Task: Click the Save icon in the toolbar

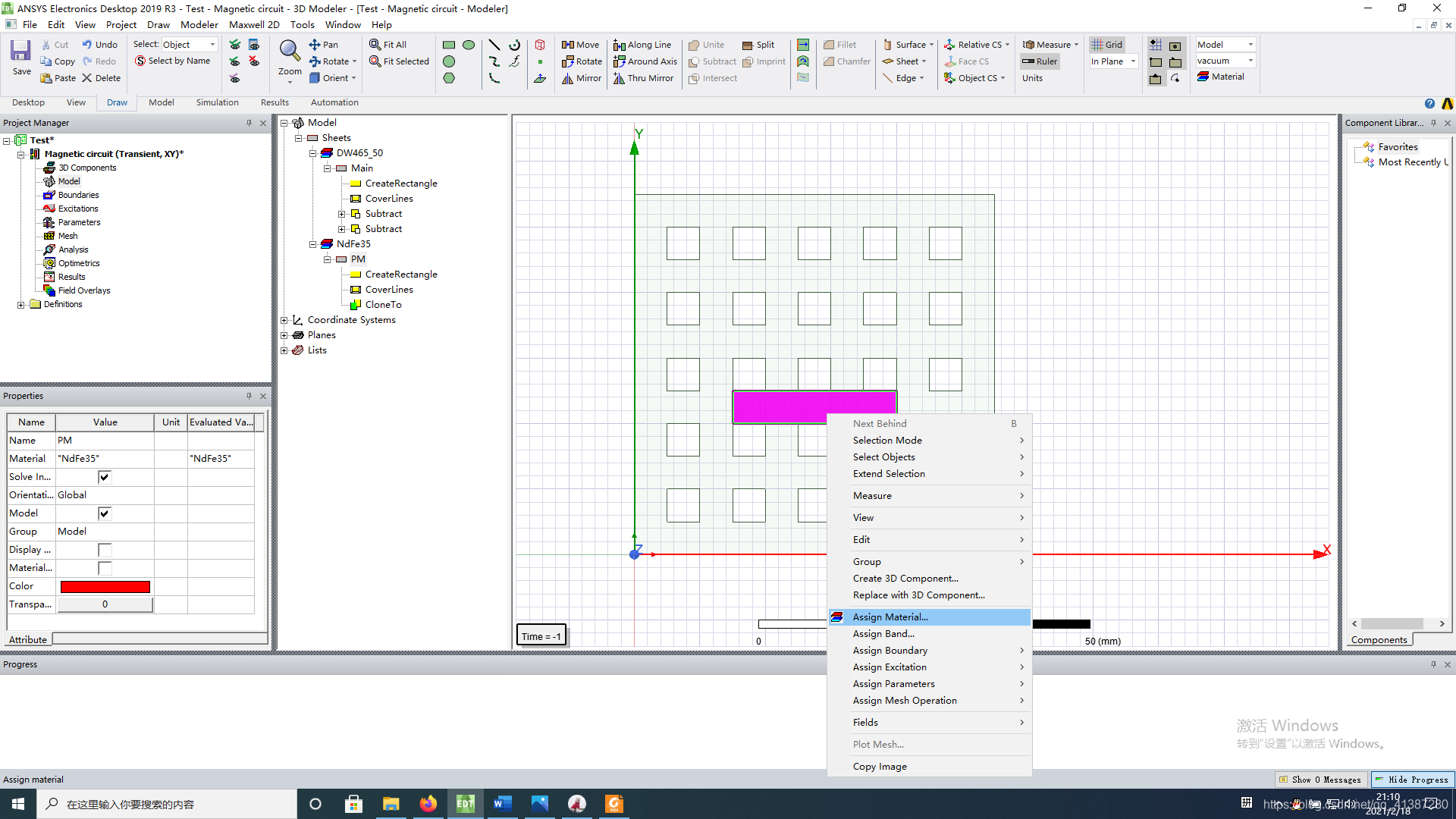Action: (21, 57)
